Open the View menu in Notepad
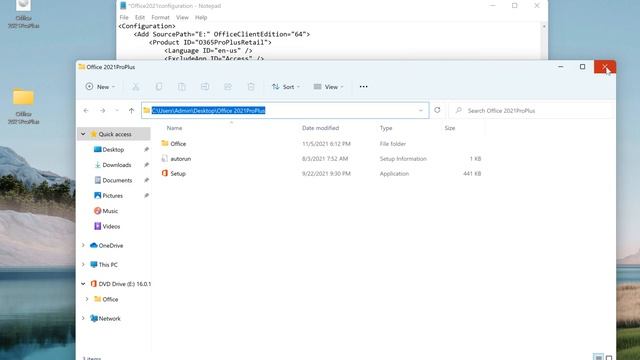 (x=182, y=18)
